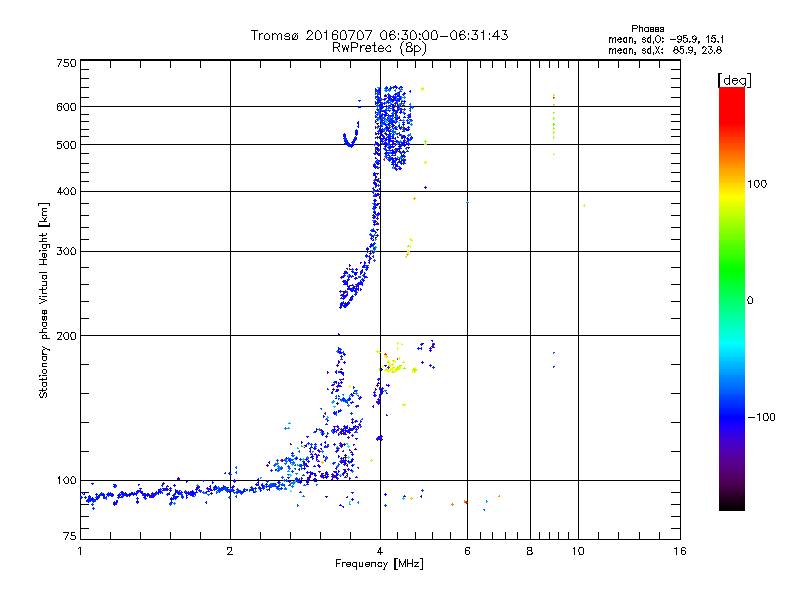Click the x-axis label '8'
This screenshot has height=600, width=800.
point(530,551)
